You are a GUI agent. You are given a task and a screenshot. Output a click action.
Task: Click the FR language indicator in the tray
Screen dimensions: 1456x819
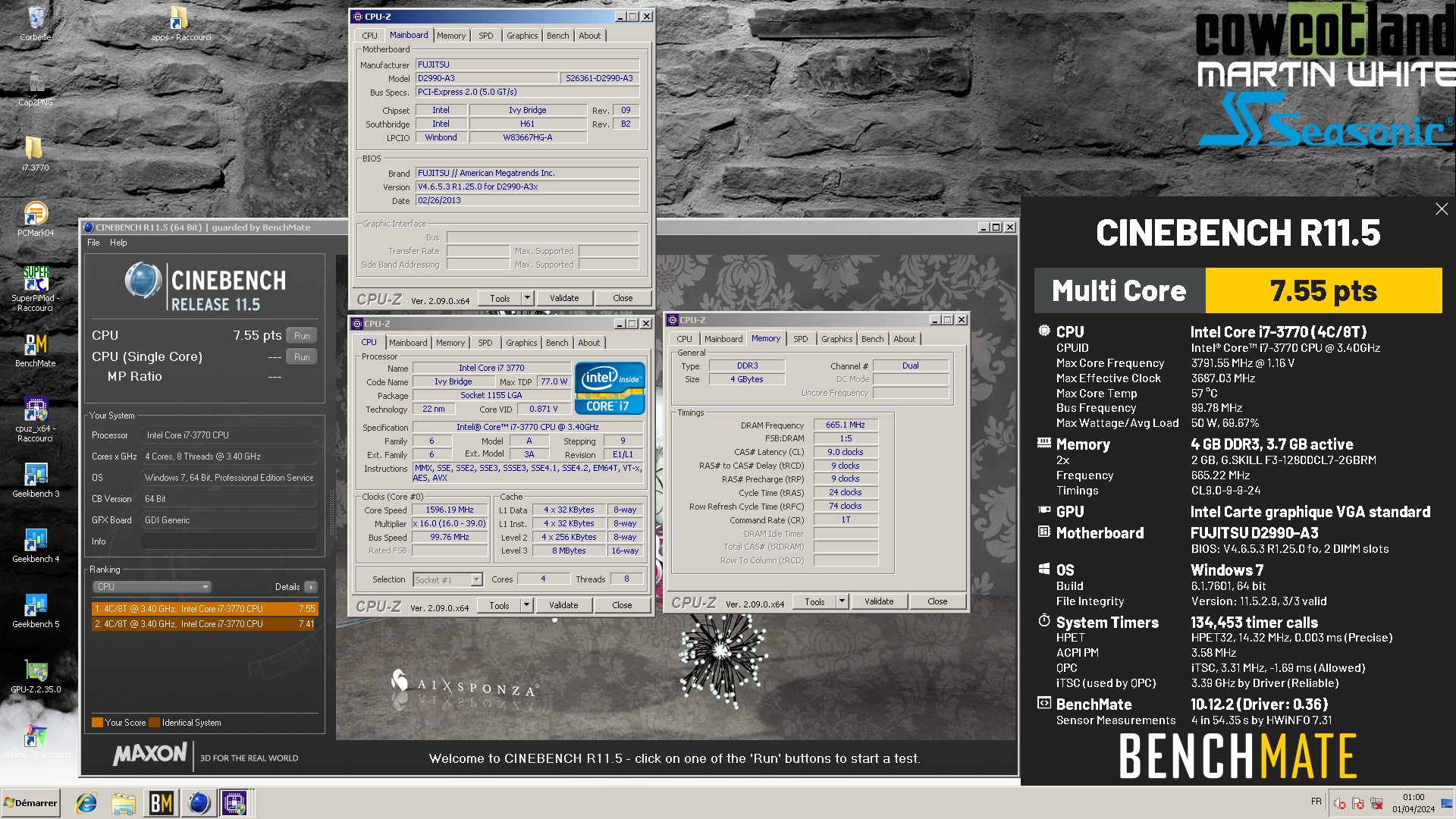1316,802
